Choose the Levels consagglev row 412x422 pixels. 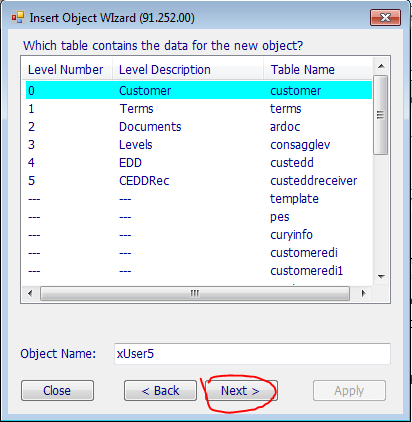point(199,145)
